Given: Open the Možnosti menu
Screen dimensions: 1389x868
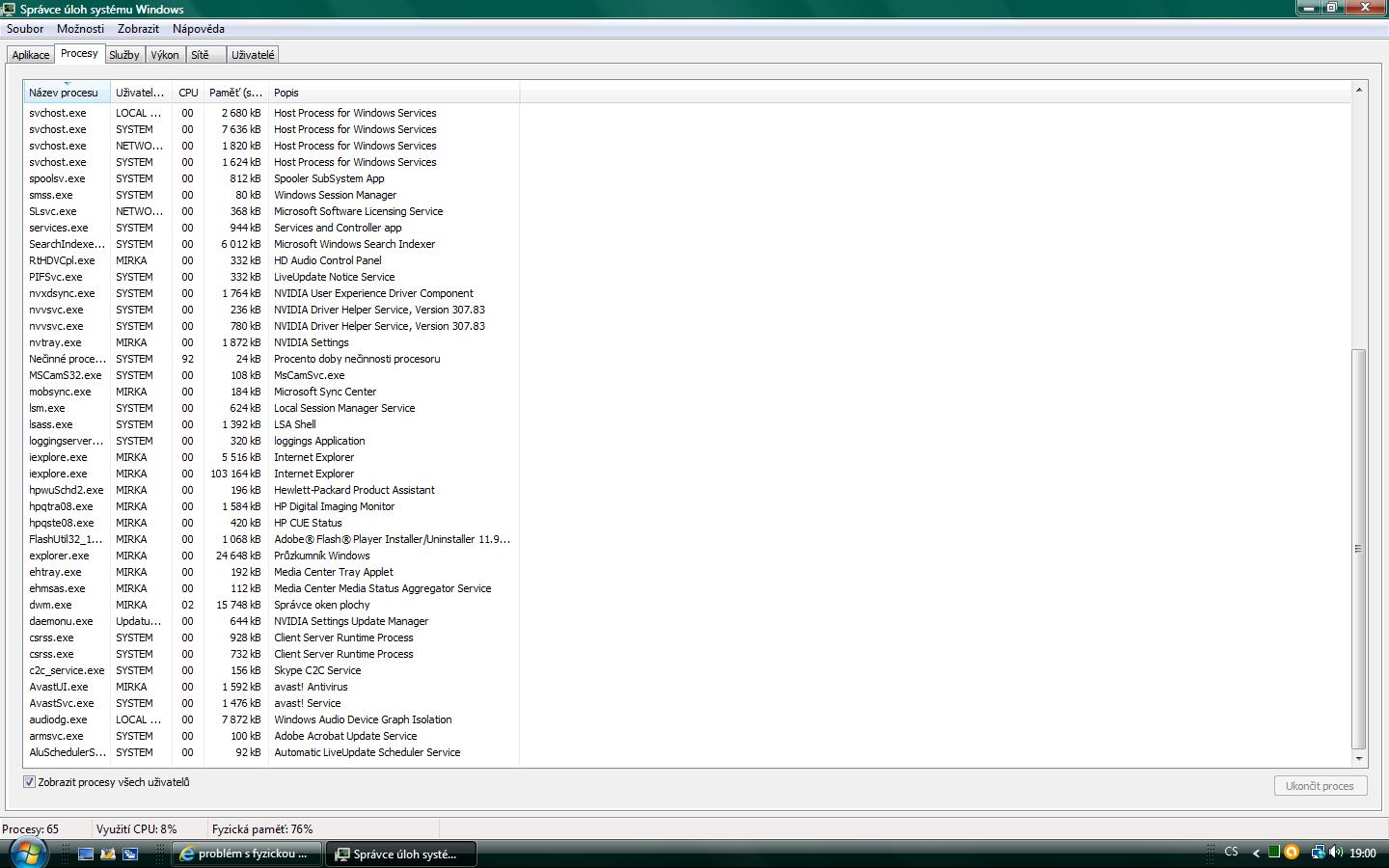Looking at the screenshot, I should coord(80,29).
